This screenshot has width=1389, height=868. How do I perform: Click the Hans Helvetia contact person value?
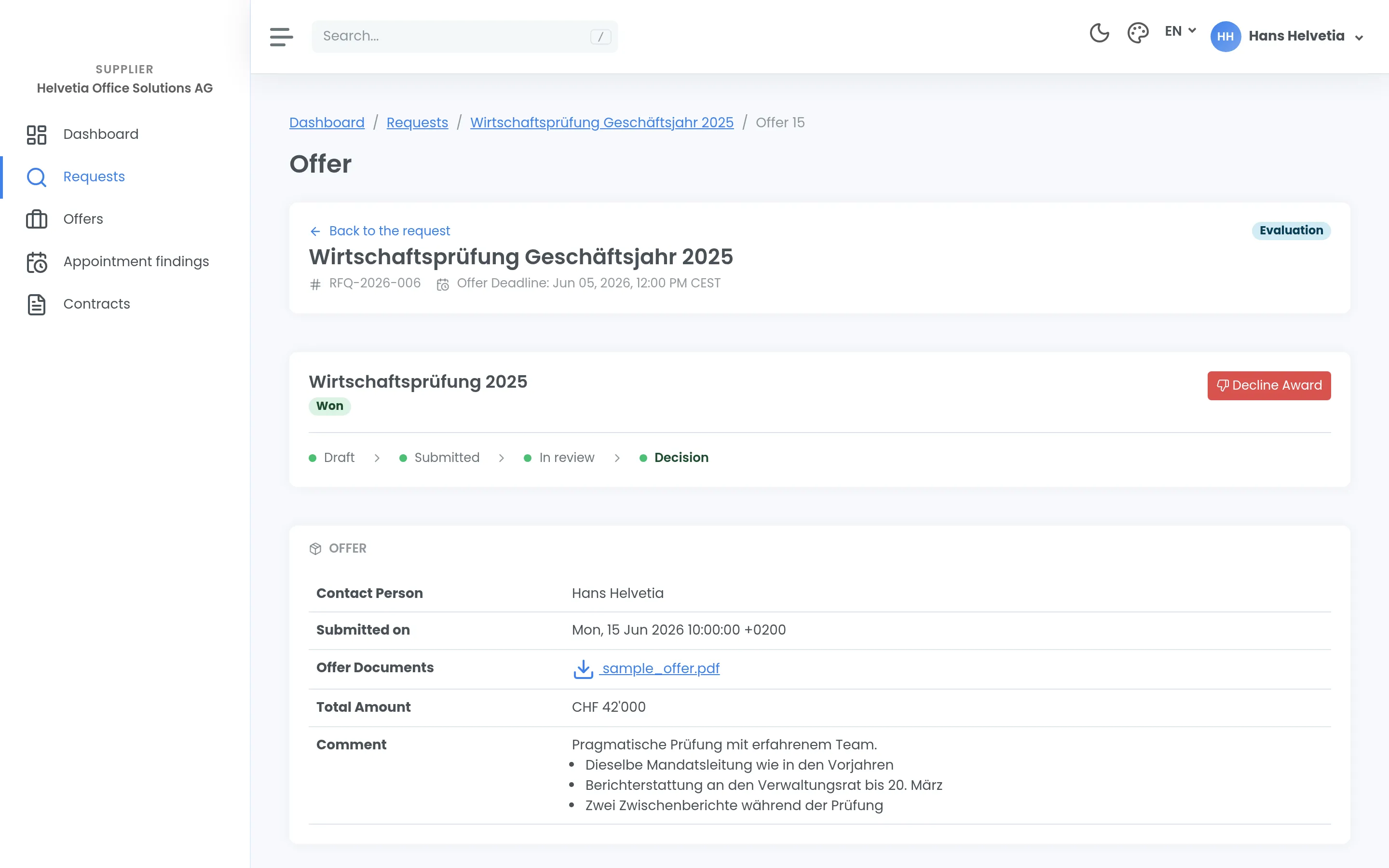click(x=618, y=593)
